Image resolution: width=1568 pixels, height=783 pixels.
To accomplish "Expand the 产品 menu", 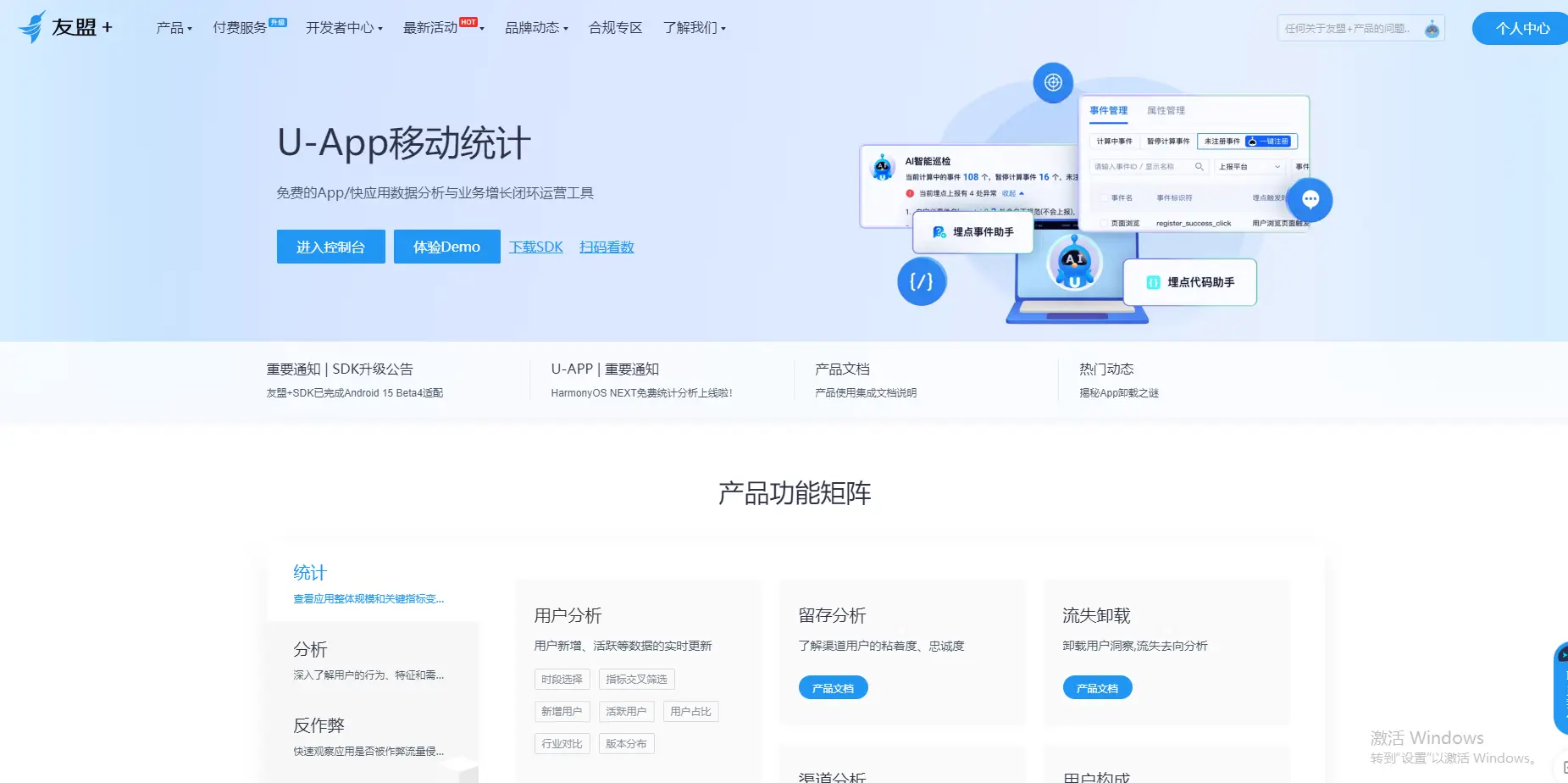I will (x=174, y=28).
